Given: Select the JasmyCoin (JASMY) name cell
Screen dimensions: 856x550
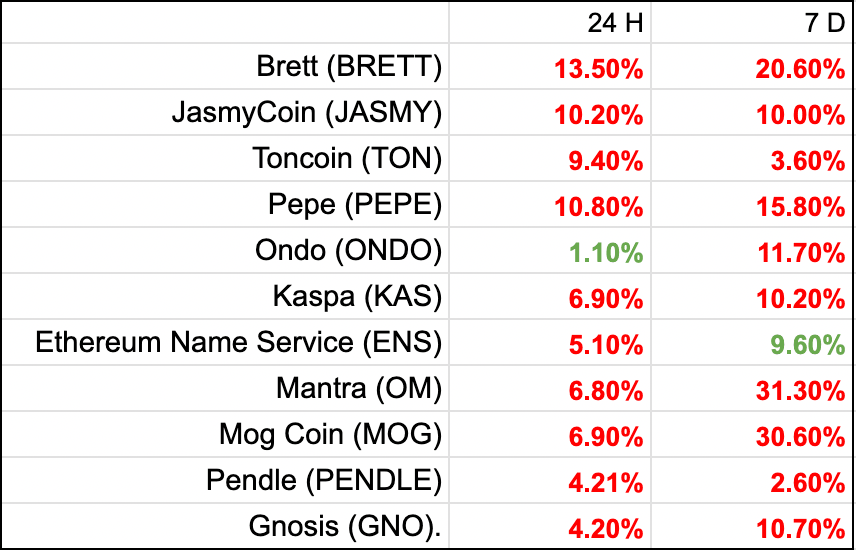Looking at the screenshot, I should 306,114.
